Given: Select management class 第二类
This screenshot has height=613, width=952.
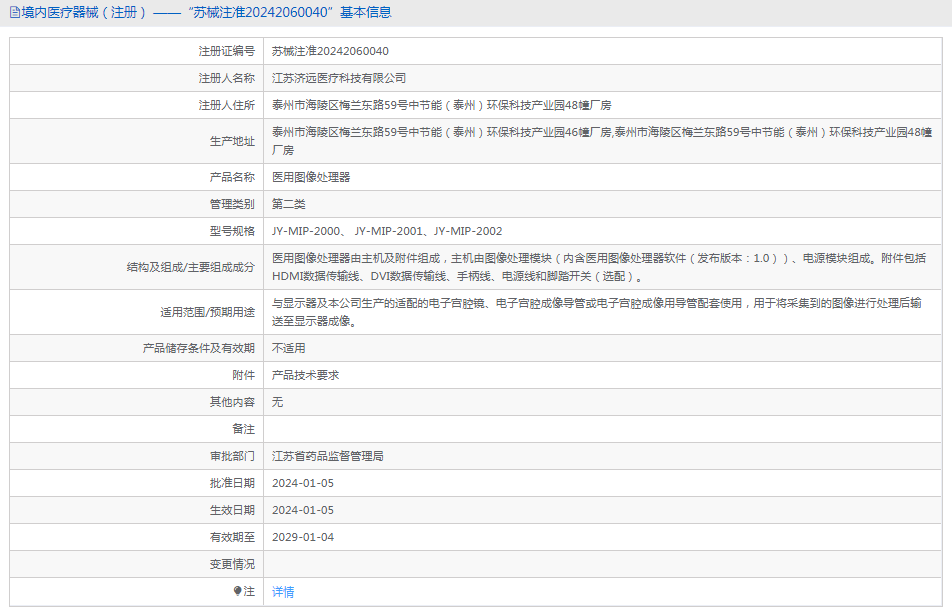Looking at the screenshot, I should [x=288, y=205].
